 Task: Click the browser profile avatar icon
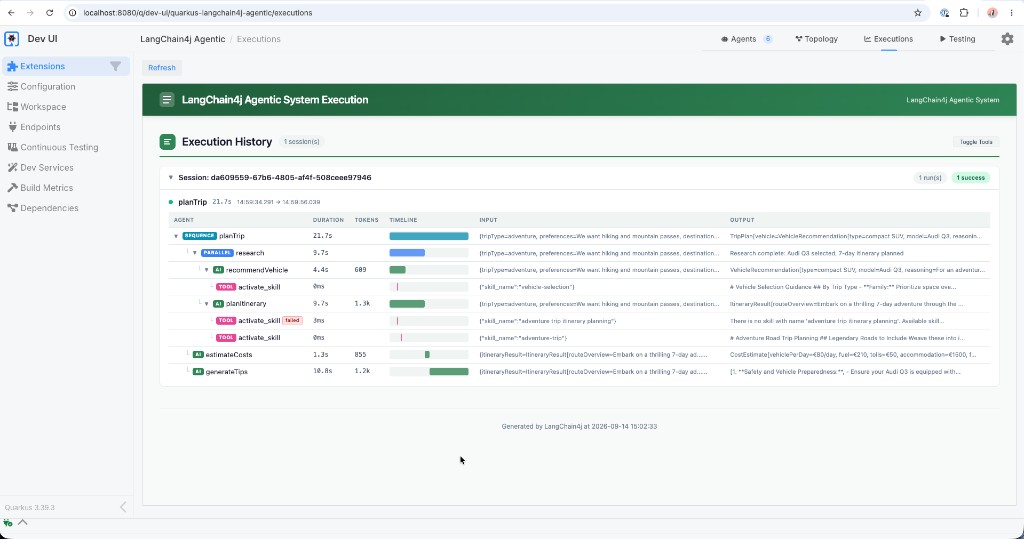coord(992,12)
